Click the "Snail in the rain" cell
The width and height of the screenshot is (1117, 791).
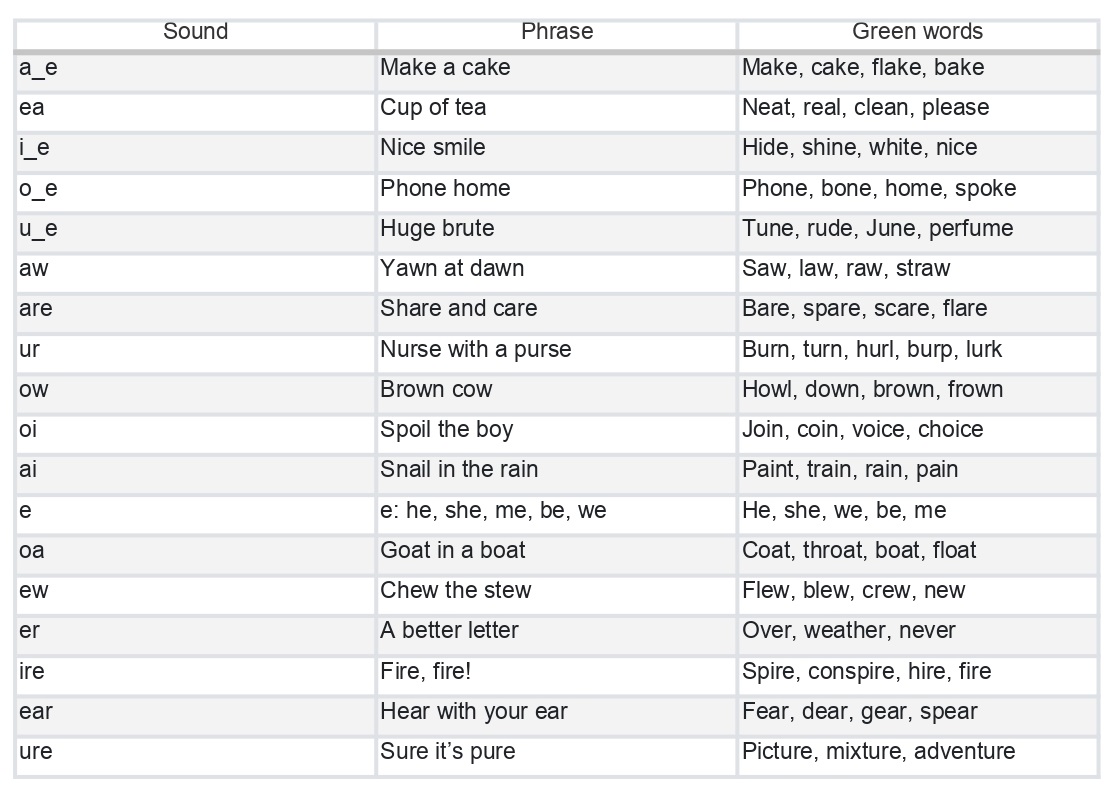[556, 470]
